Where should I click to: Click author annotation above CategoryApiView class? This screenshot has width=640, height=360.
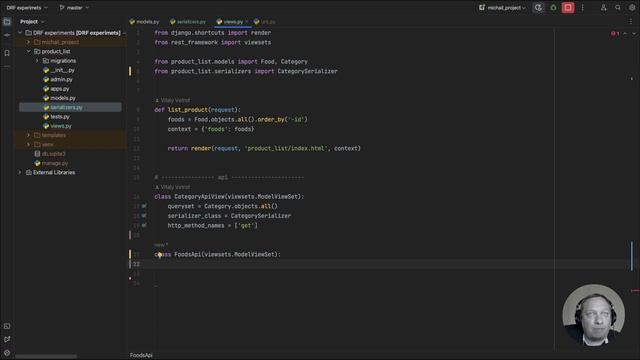pos(173,187)
